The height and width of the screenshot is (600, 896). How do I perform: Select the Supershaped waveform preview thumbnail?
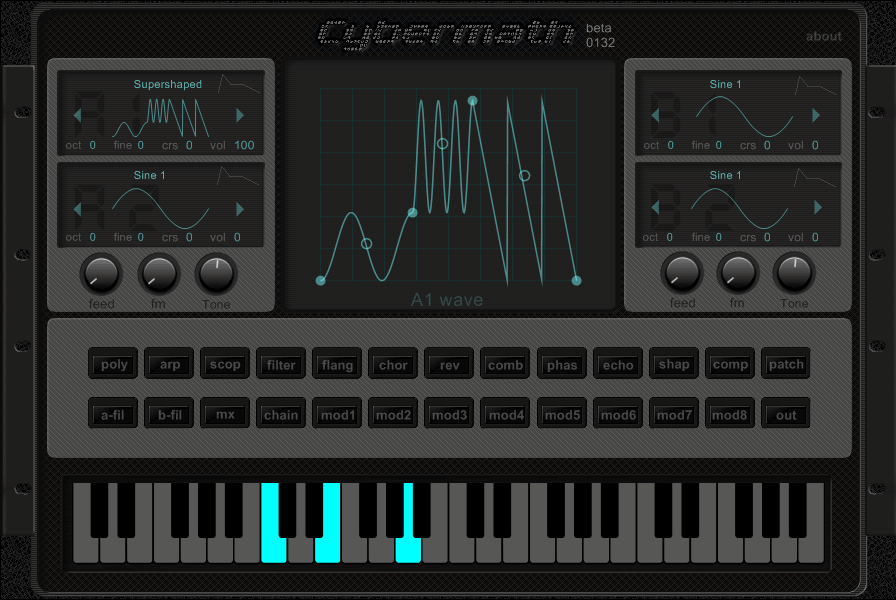coord(161,118)
